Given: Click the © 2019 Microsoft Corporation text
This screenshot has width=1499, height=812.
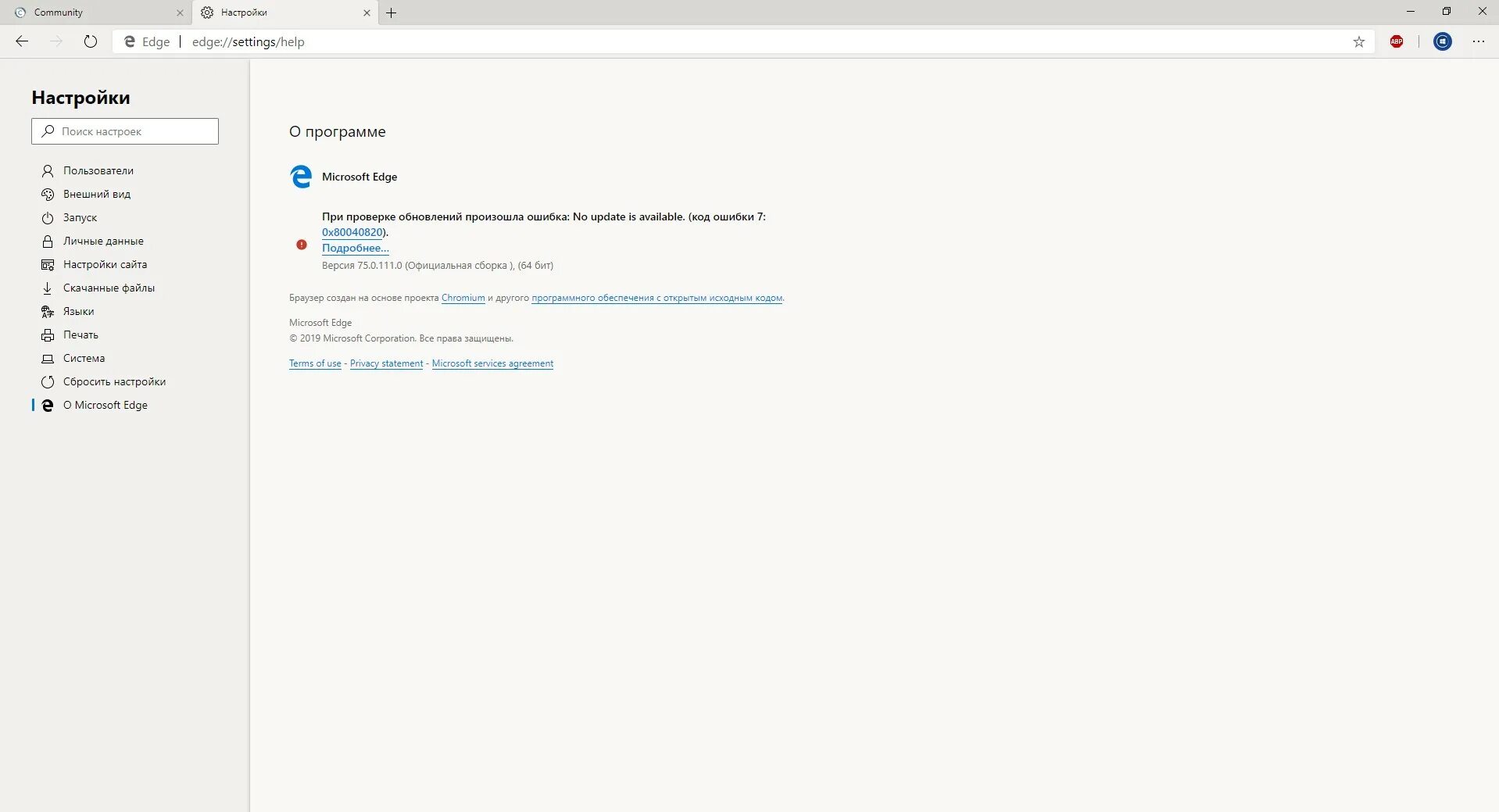Looking at the screenshot, I should (401, 338).
